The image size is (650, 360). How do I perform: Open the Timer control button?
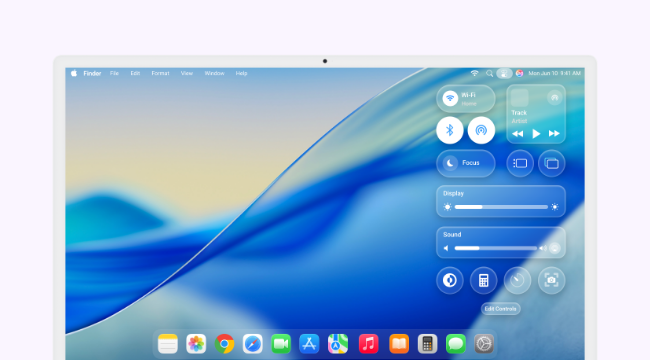[517, 281]
